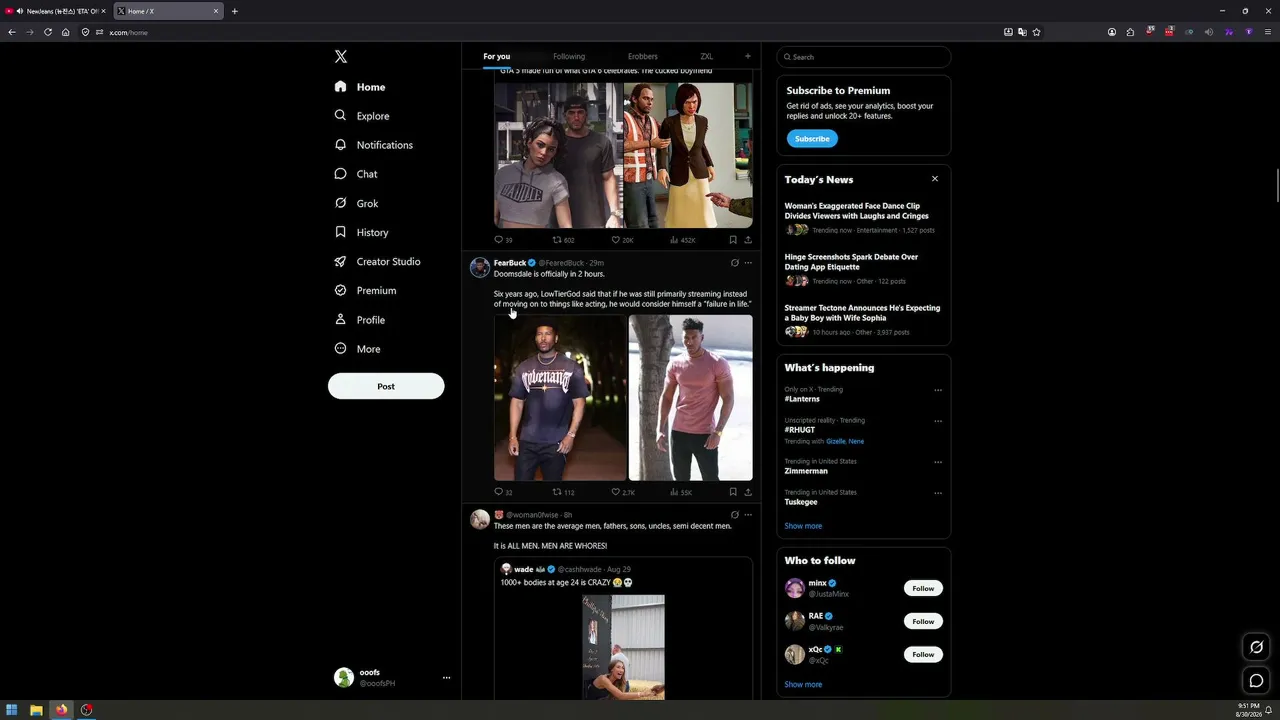Viewport: 1280px width, 720px height.
Task: Click Show more under Who to follow
Action: click(803, 685)
